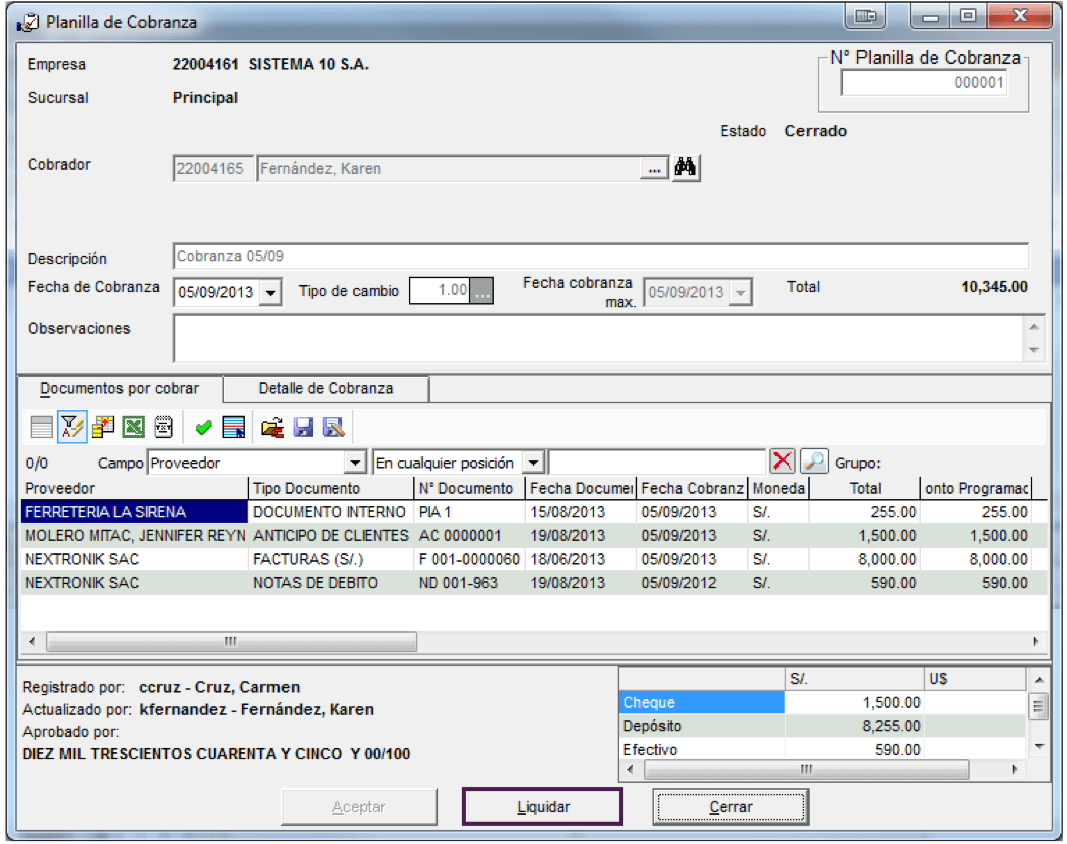Open Fecha de Cobranza date dropdown
This screenshot has width=1067, height=844.
(271, 292)
